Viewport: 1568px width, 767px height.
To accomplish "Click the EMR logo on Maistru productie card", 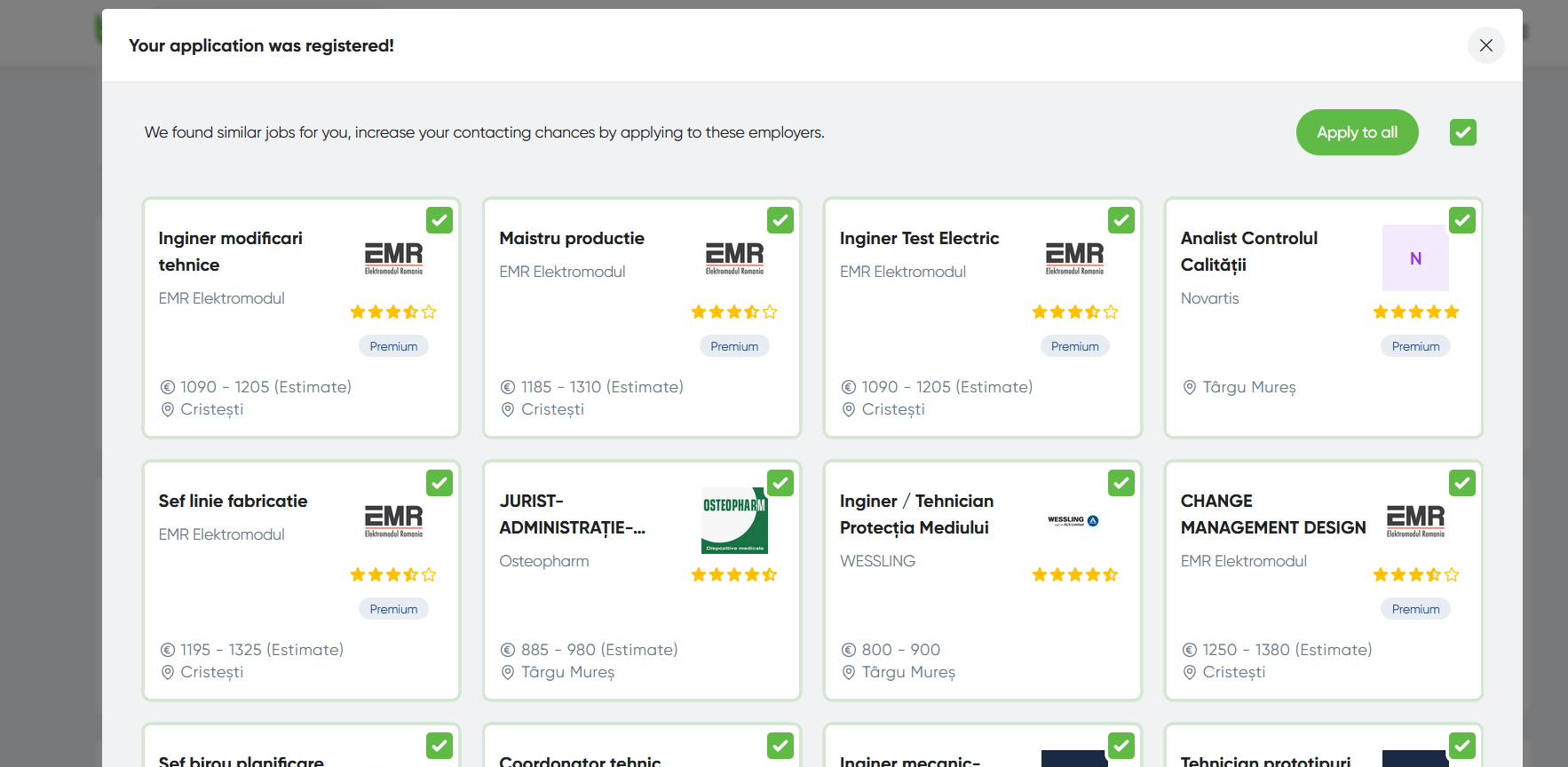I will [x=734, y=258].
